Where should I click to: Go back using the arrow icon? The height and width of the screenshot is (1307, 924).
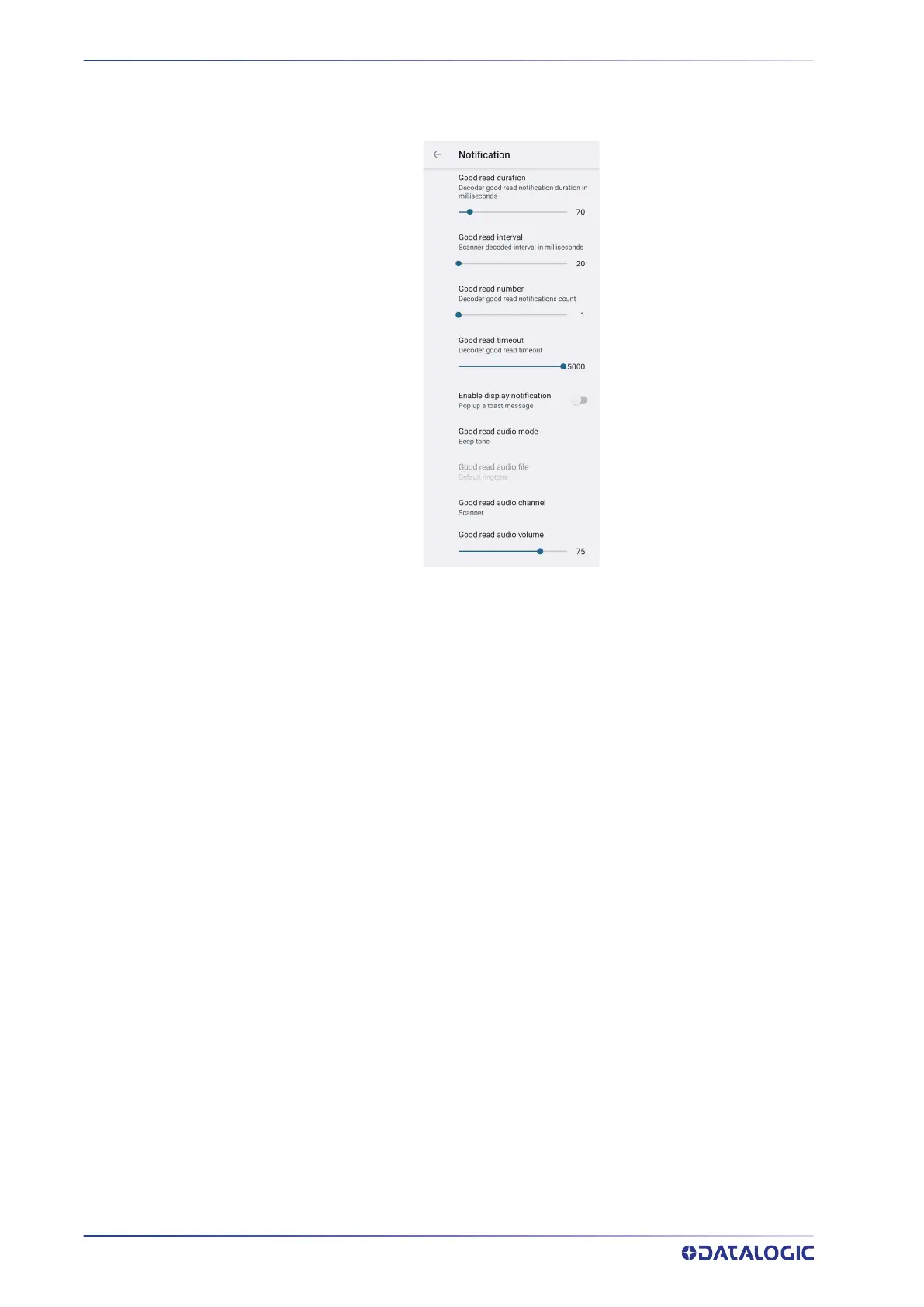click(437, 154)
